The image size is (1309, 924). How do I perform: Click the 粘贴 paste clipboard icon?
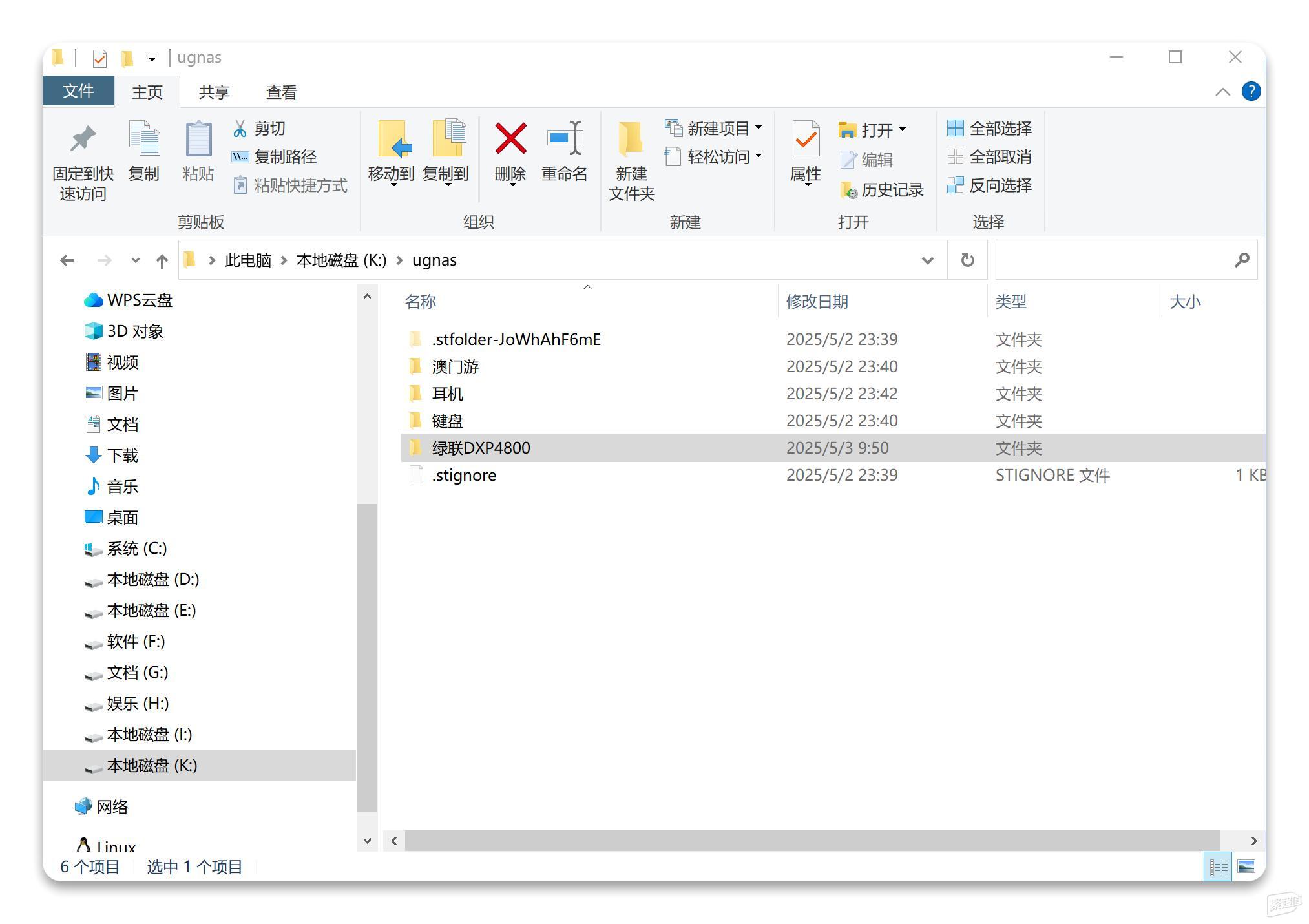(x=198, y=139)
